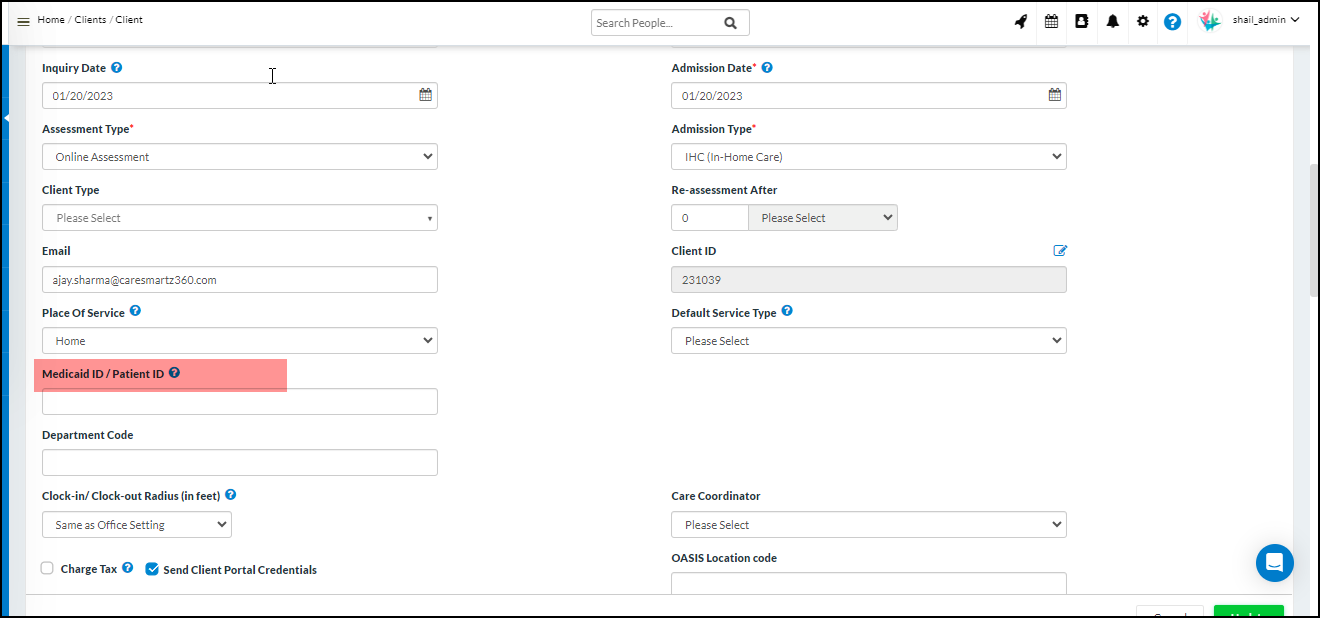Enable the Charge Tax checkbox
Image resolution: width=1320 pixels, height=618 pixels.
pos(47,567)
